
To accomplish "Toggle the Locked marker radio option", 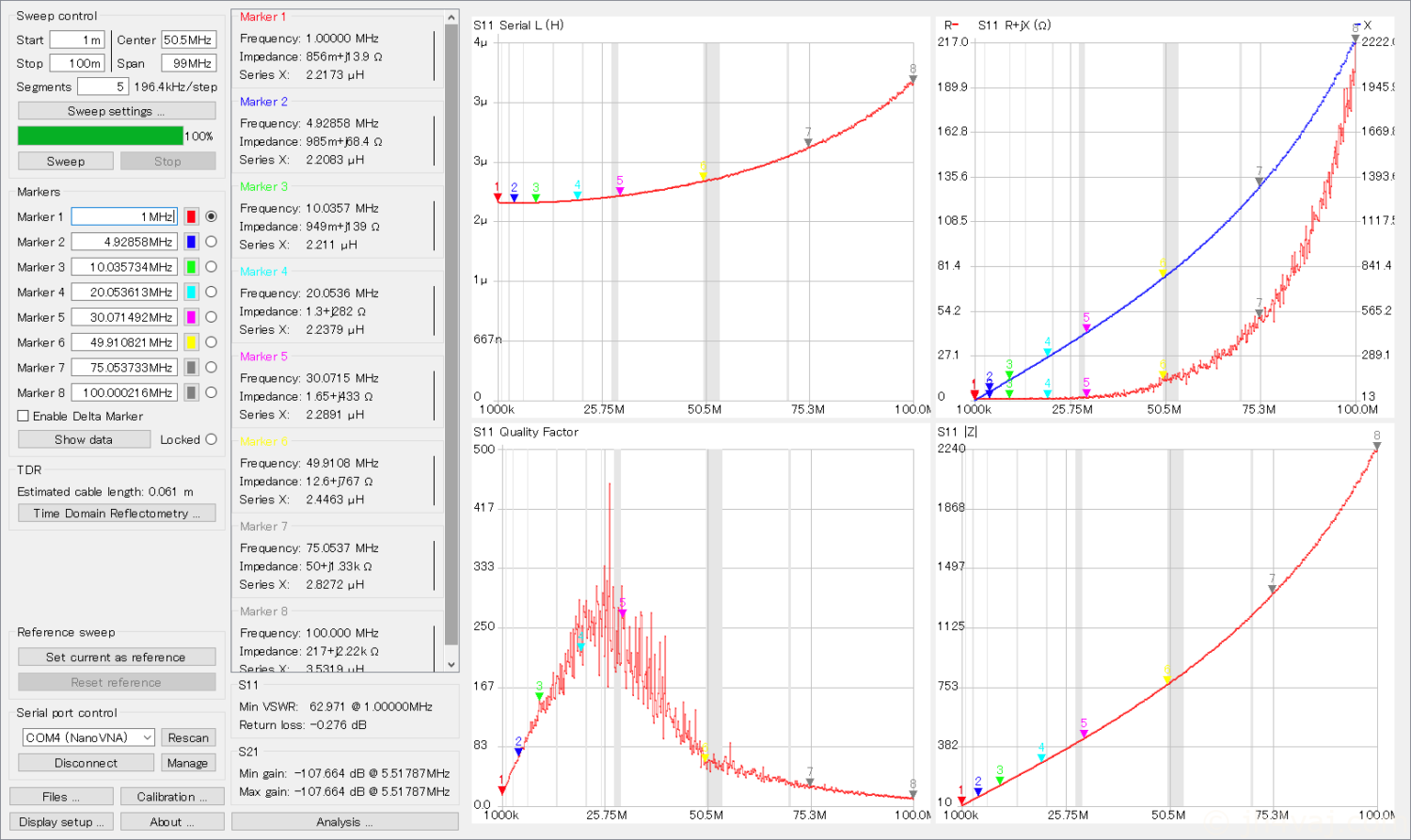I will [x=211, y=439].
